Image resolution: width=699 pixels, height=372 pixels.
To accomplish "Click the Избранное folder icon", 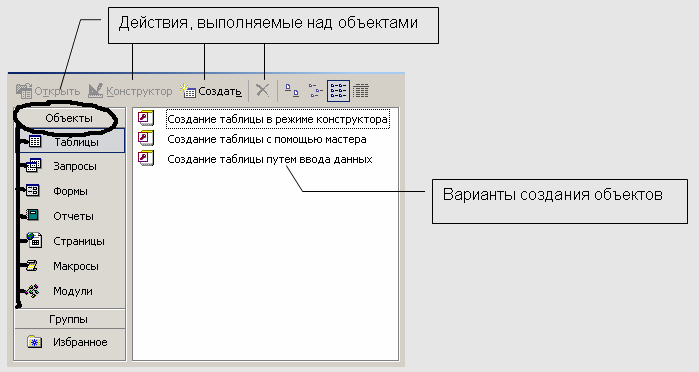I will pyautogui.click(x=34, y=342).
